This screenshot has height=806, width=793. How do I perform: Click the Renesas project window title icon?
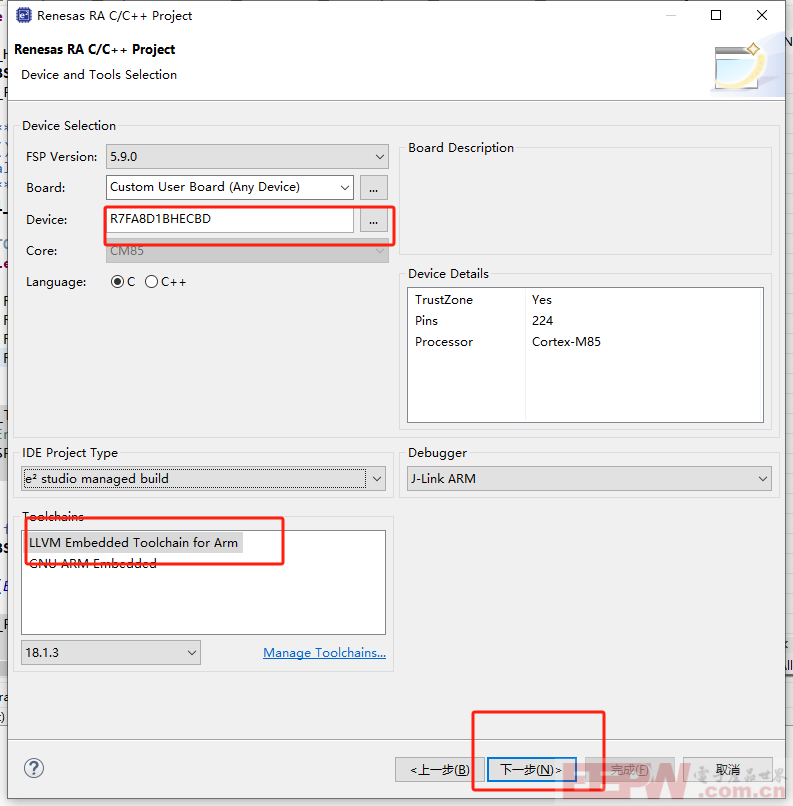[x=24, y=15]
